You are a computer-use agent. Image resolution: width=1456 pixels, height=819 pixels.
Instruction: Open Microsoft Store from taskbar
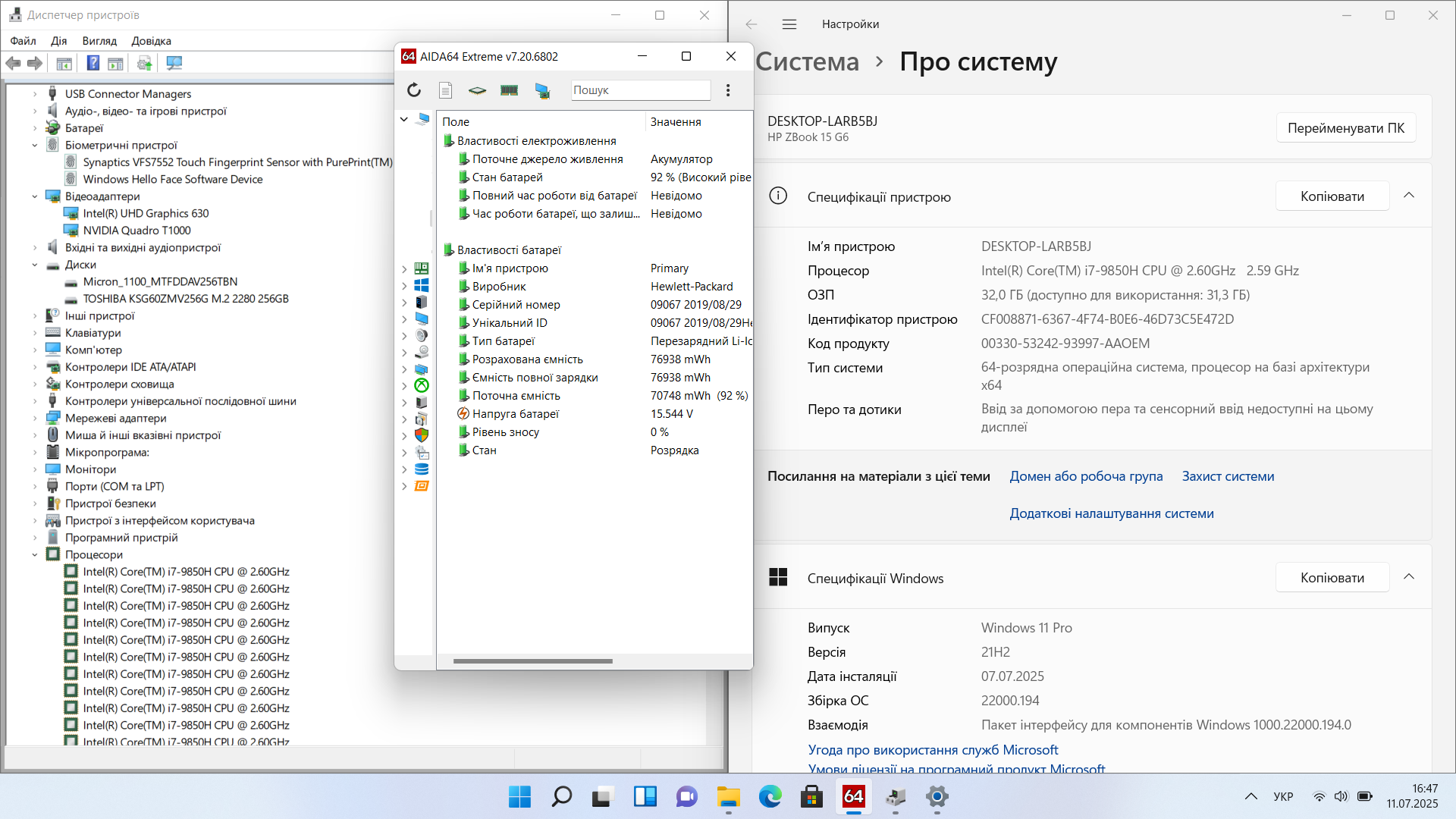(812, 797)
